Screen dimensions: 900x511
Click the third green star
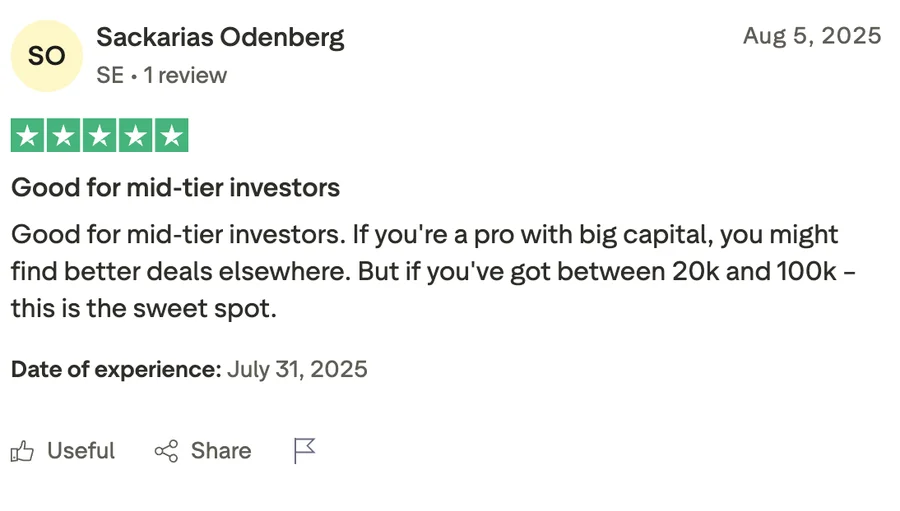(99, 135)
